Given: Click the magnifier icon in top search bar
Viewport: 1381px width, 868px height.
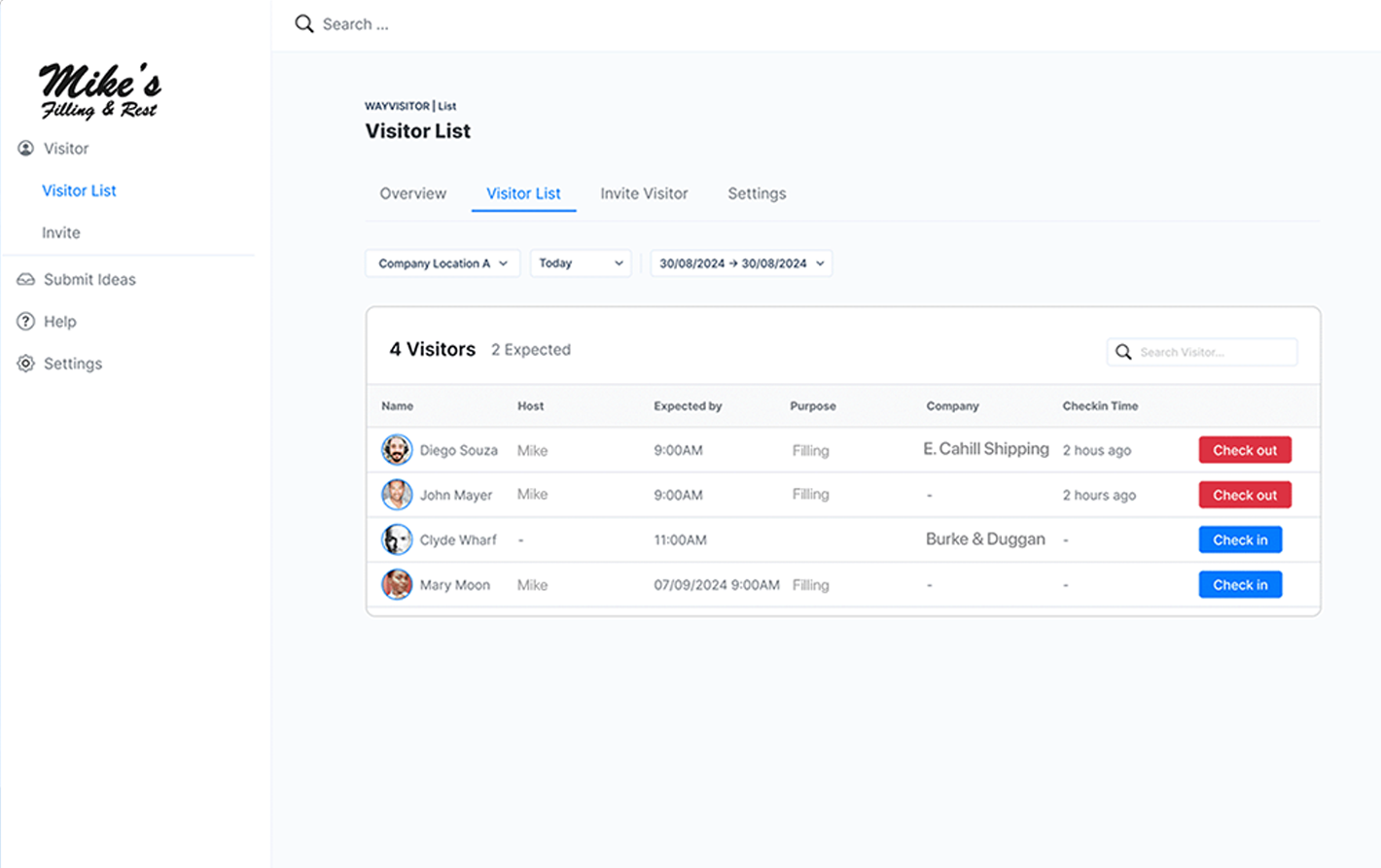Looking at the screenshot, I should [304, 24].
